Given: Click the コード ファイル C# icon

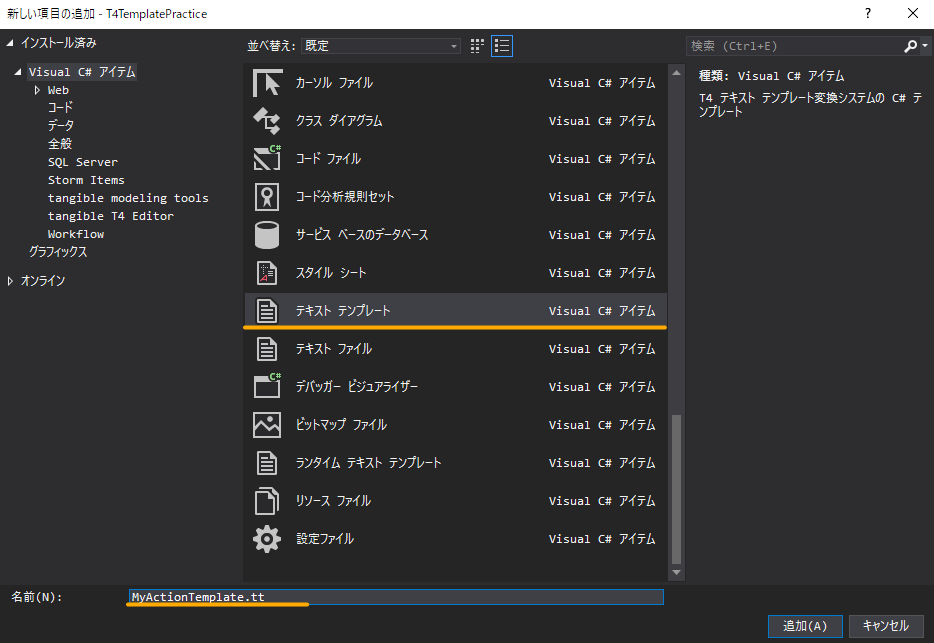Looking at the screenshot, I should [267, 159].
